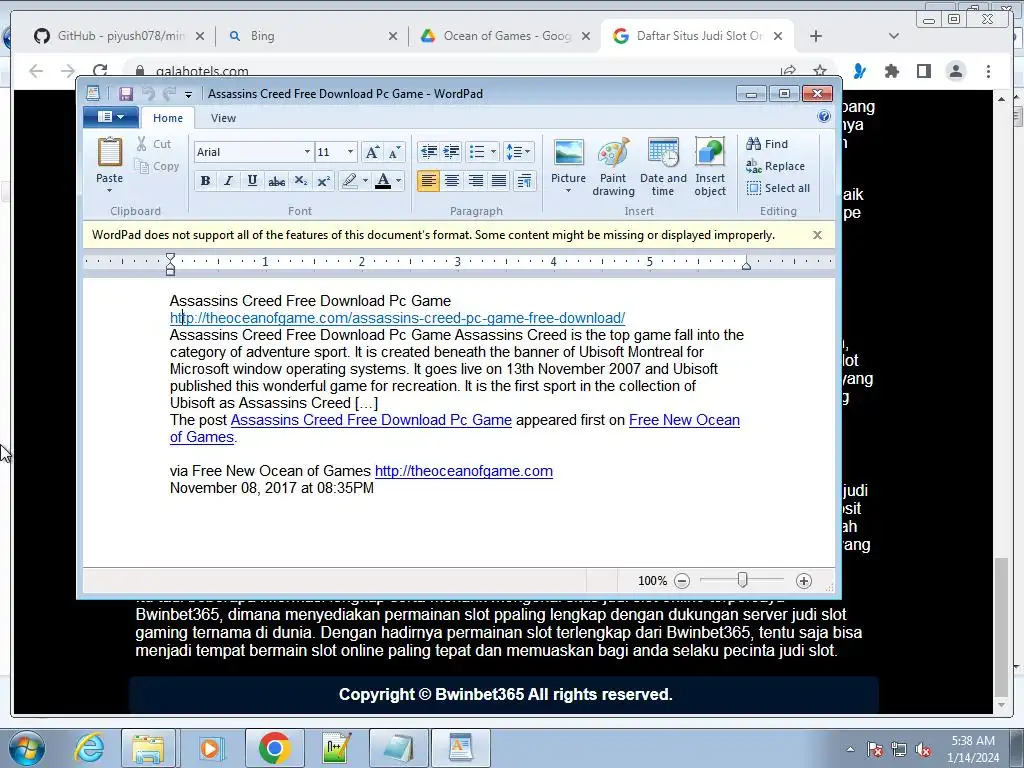Viewport: 1024px width, 768px height.
Task: Open the line spacing dropdown
Action: tap(519, 152)
